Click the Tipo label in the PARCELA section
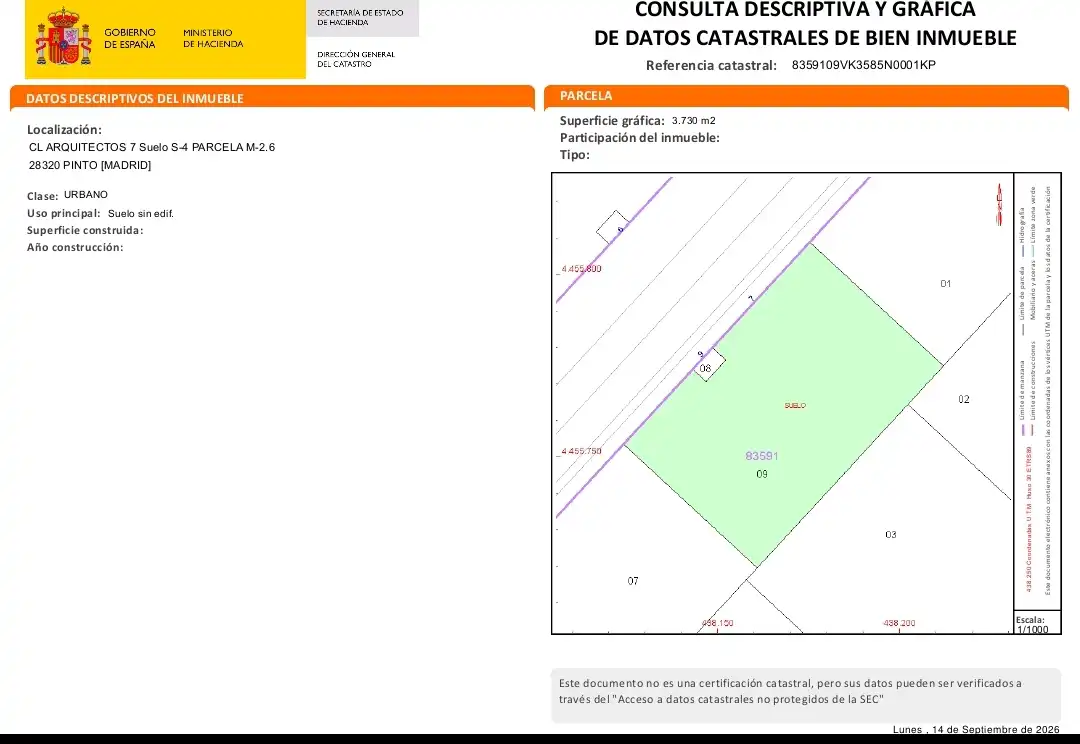Screen dimensions: 1080x744 pos(574,155)
